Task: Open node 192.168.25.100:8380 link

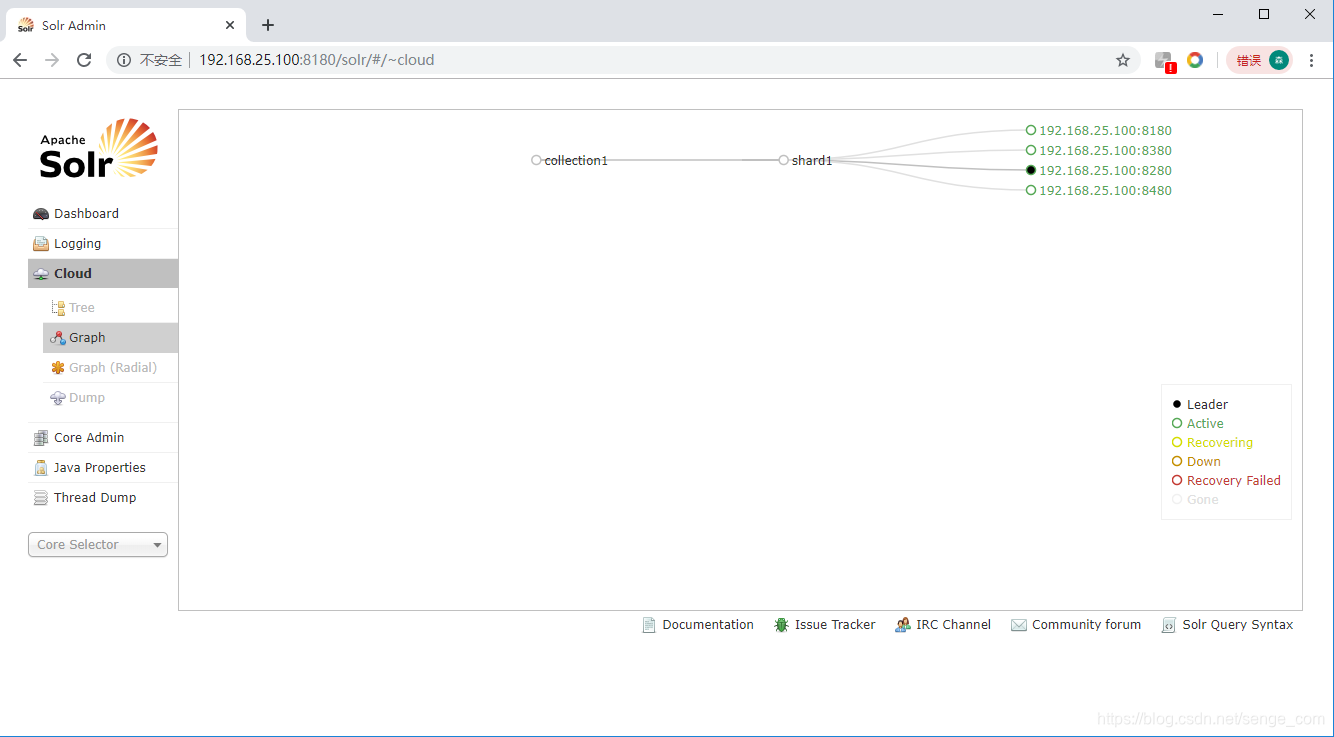Action: (x=1105, y=150)
